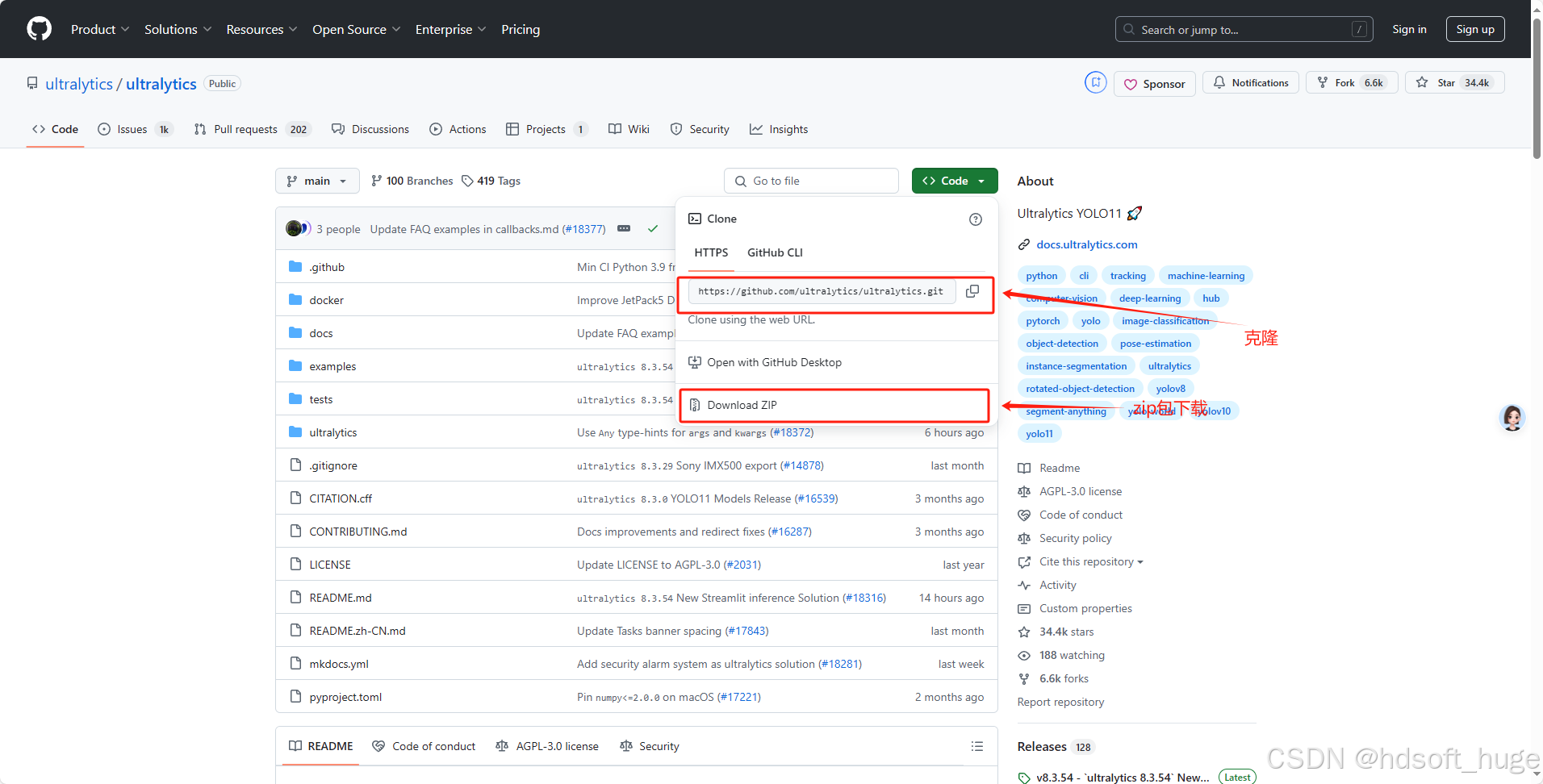
Task: Star the ultralytics repository
Action: point(1454,83)
